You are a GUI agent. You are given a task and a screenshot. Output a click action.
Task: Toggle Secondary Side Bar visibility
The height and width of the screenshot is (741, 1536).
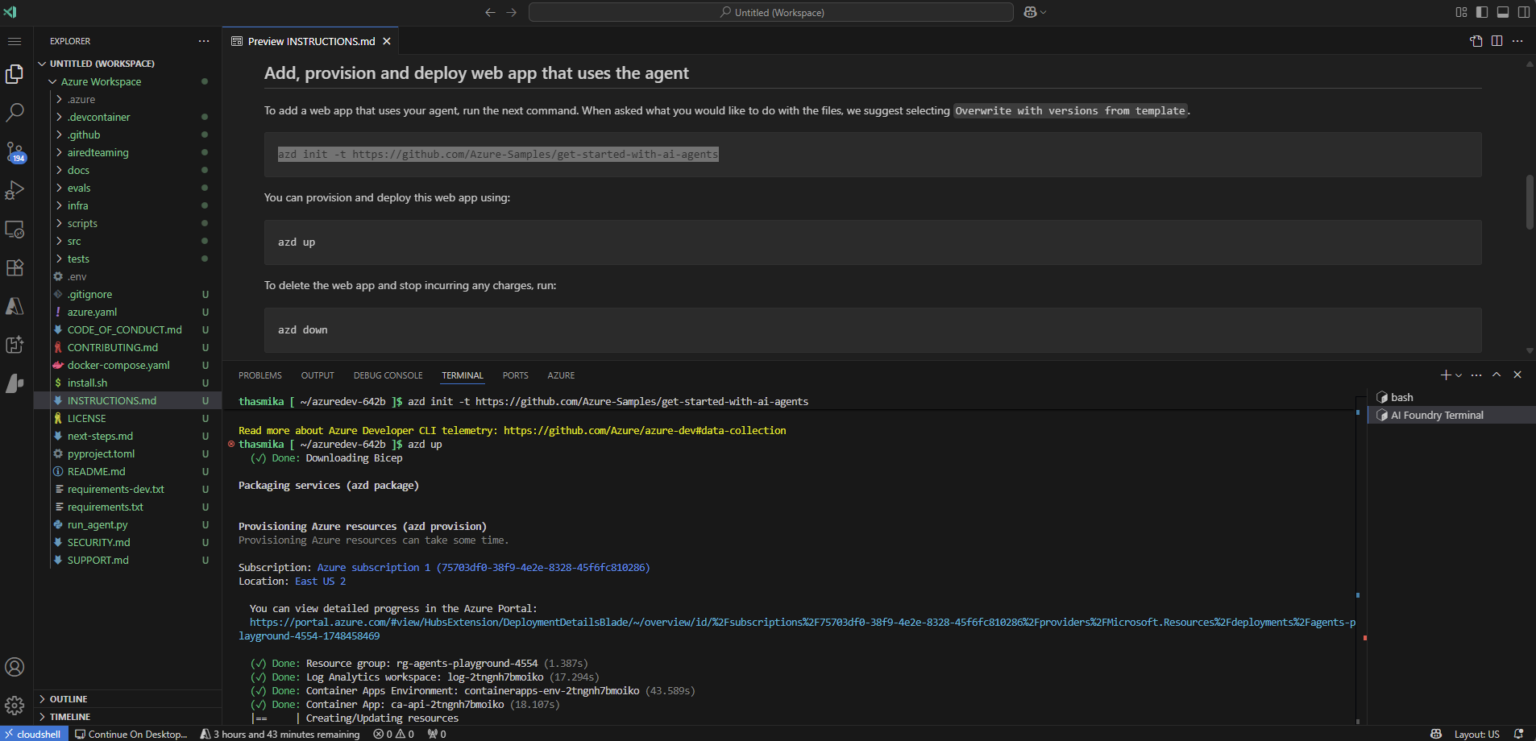pos(1521,12)
